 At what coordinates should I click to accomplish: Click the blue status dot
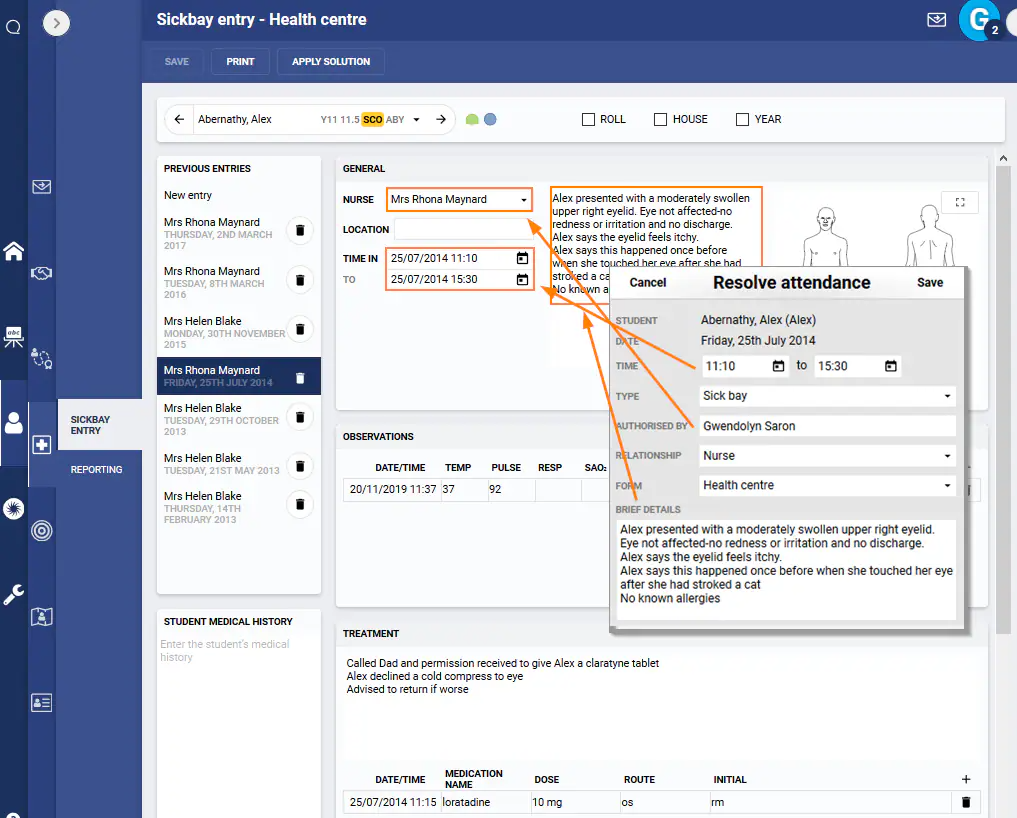(x=490, y=119)
